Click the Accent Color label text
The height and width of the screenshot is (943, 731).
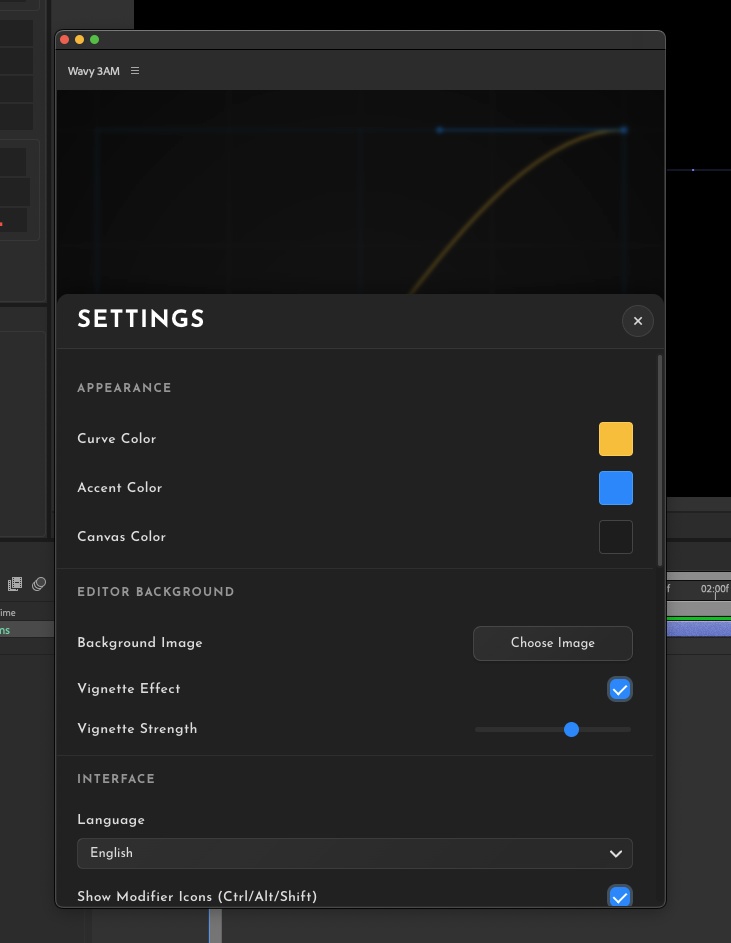pyautogui.click(x=120, y=488)
